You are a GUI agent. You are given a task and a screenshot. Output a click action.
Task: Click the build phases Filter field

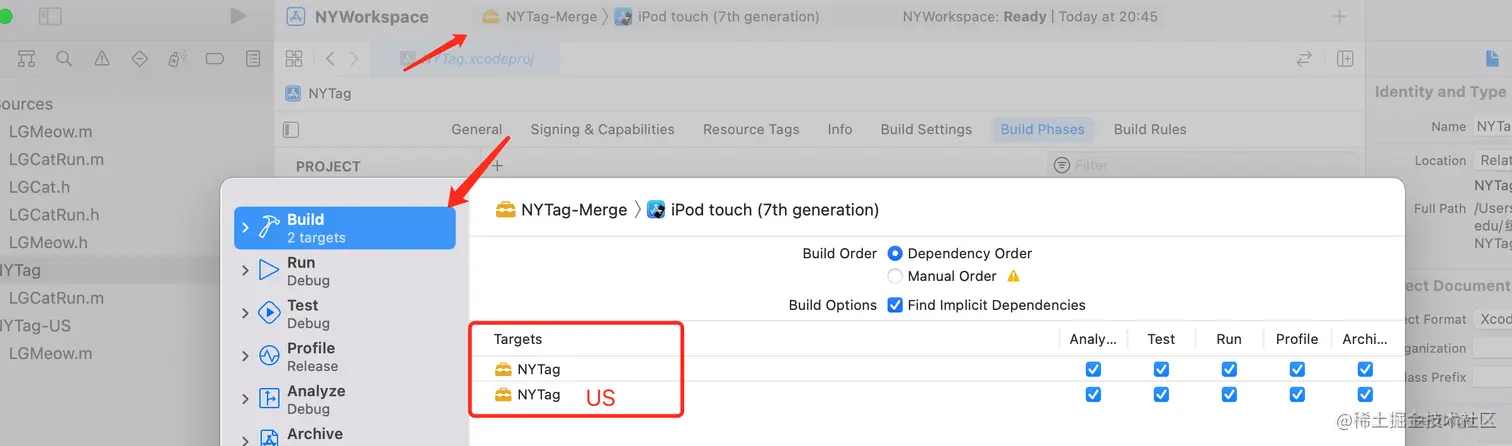pos(1200,165)
